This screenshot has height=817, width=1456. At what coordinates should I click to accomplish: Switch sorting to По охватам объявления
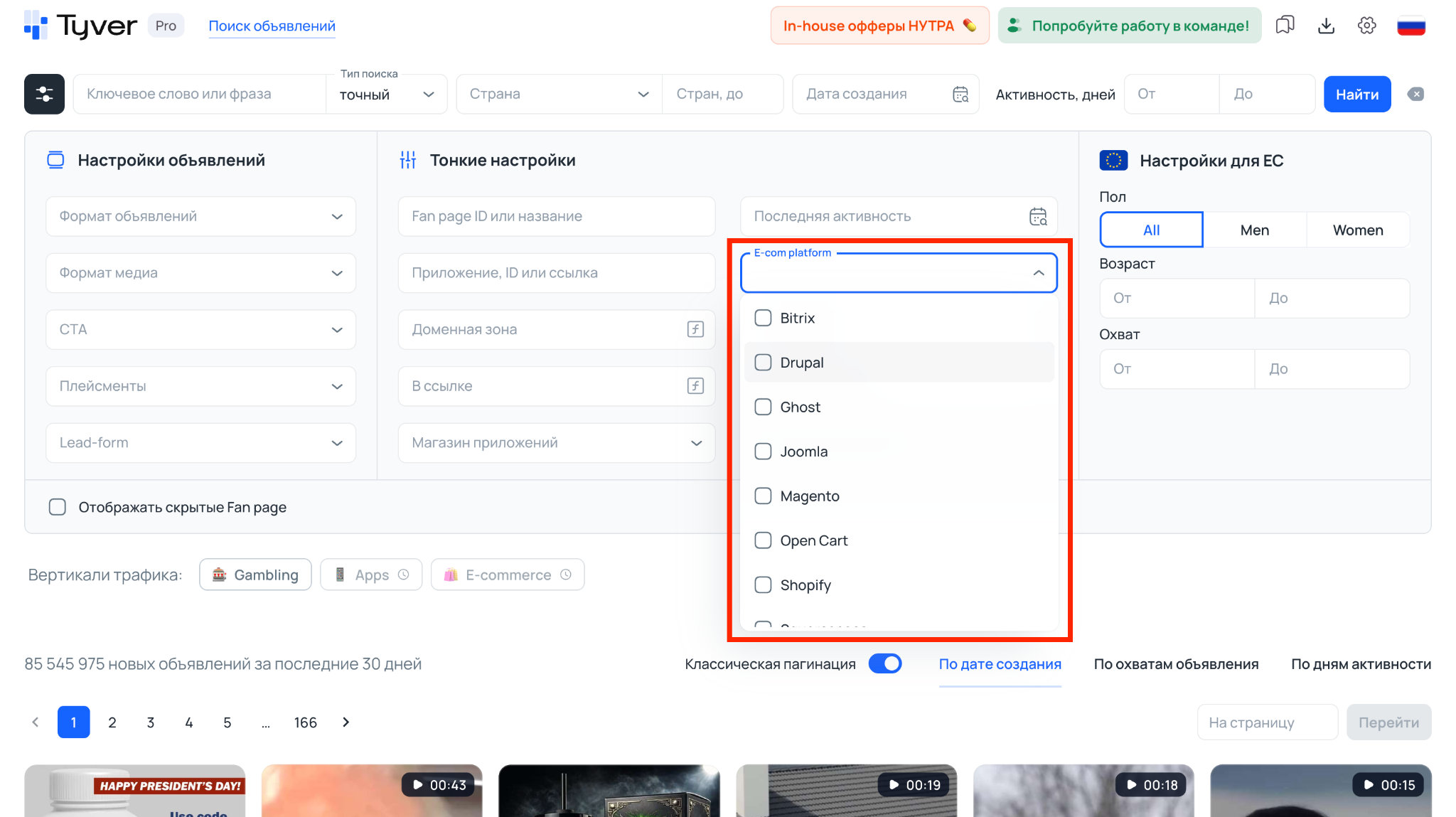(1175, 663)
